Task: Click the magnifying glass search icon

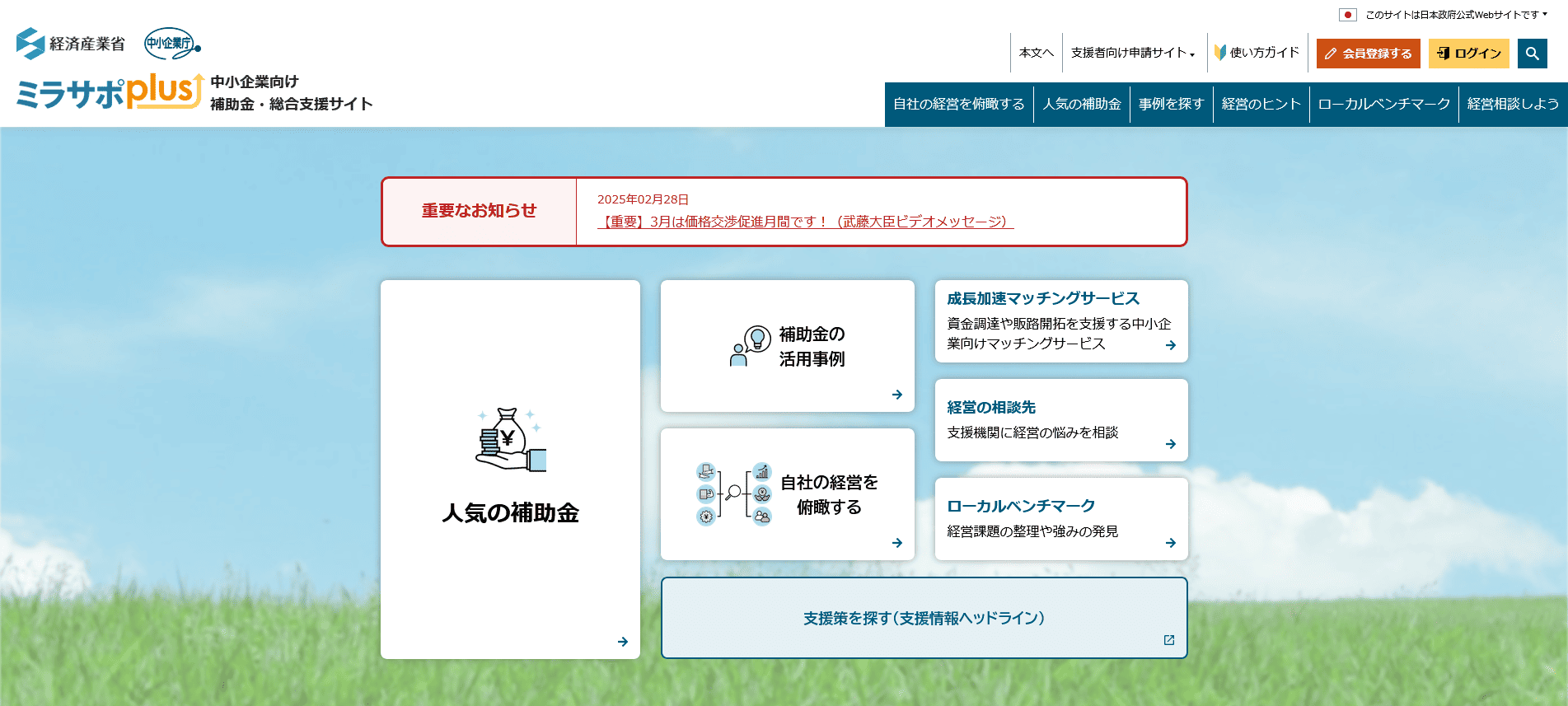Action: tap(1532, 54)
